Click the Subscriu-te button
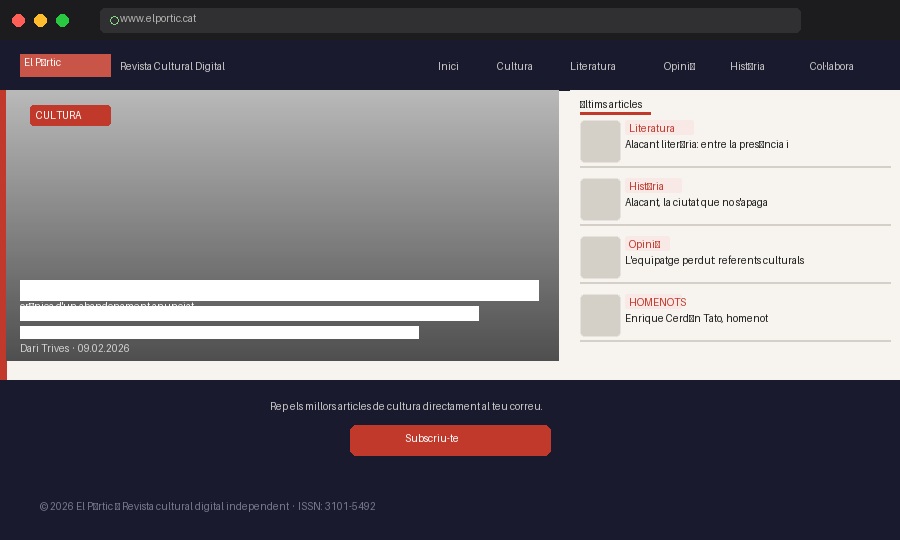 point(451,440)
